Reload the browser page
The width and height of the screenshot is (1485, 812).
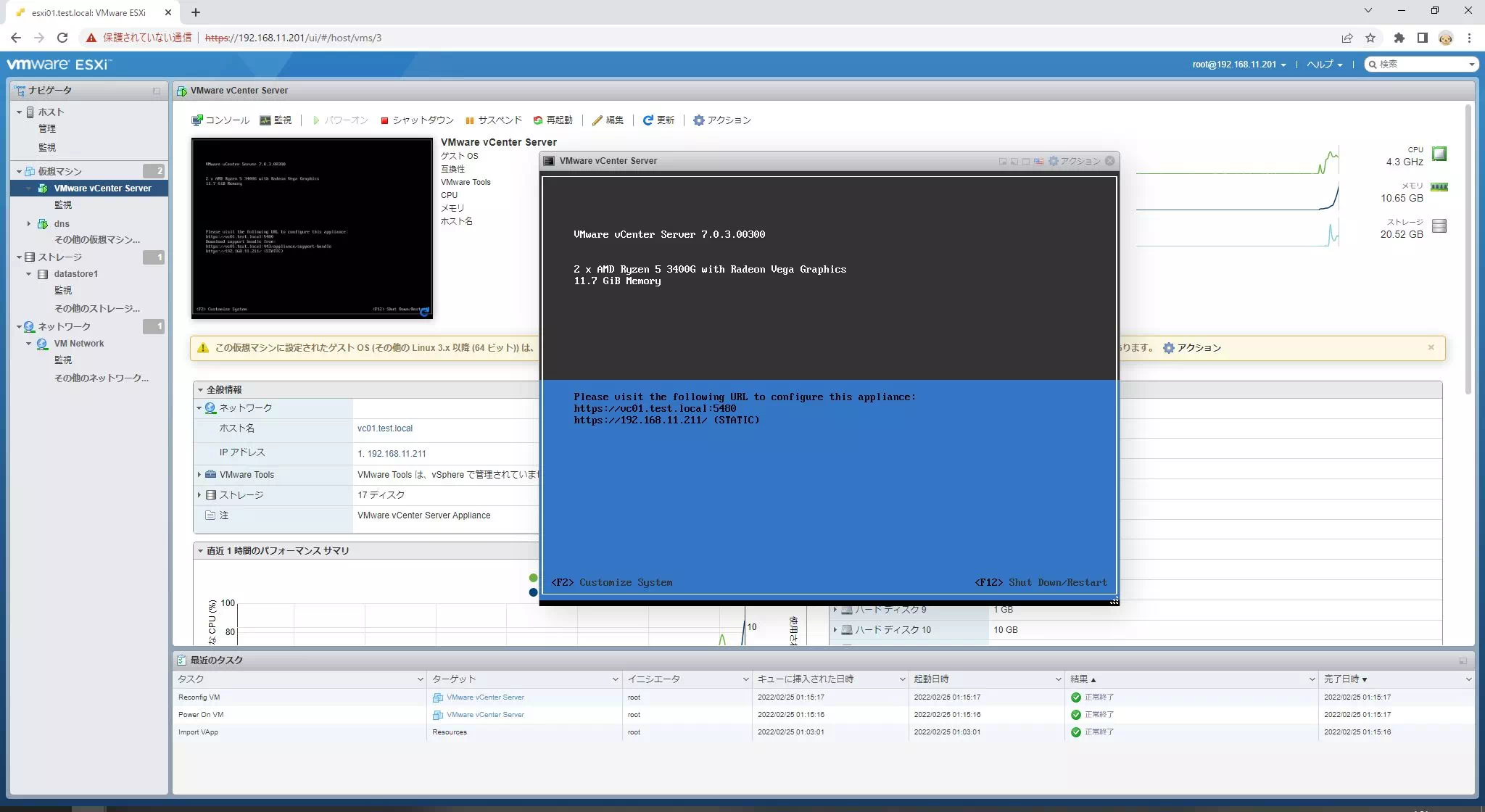[62, 38]
